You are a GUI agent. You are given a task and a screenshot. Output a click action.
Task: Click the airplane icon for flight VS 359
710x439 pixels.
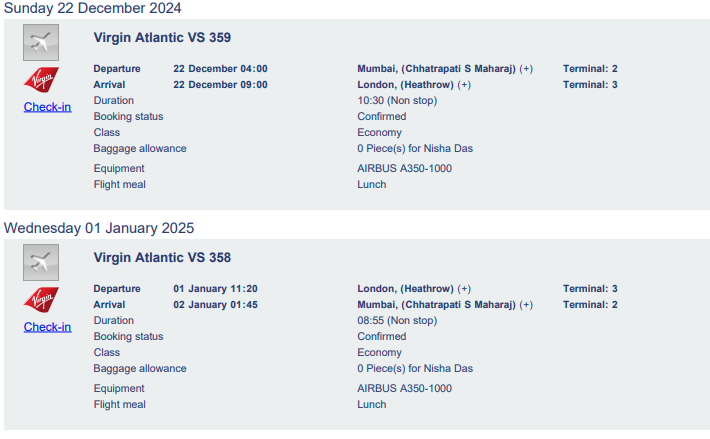pos(41,43)
